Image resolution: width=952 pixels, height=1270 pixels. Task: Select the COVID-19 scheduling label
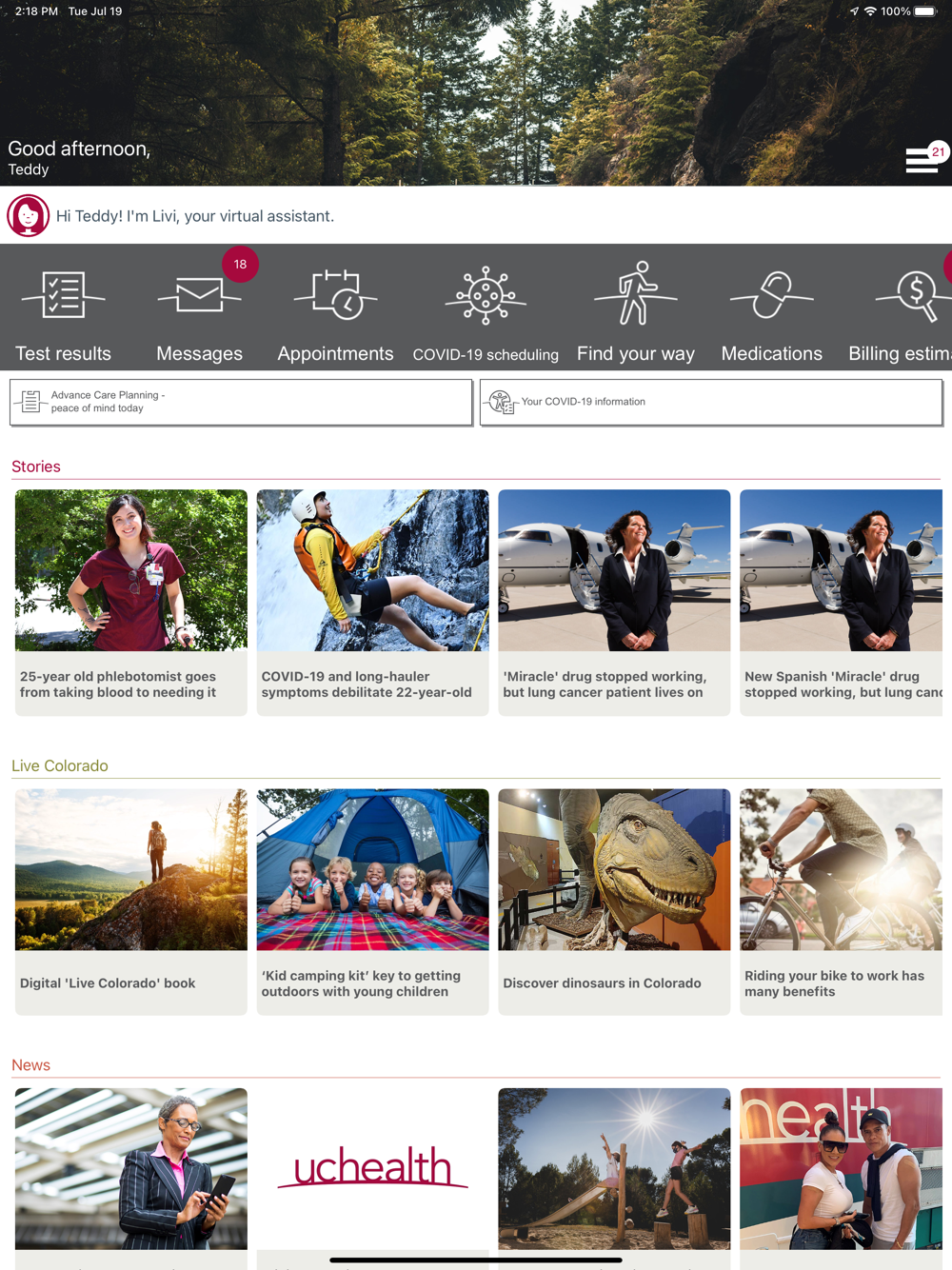[486, 354]
